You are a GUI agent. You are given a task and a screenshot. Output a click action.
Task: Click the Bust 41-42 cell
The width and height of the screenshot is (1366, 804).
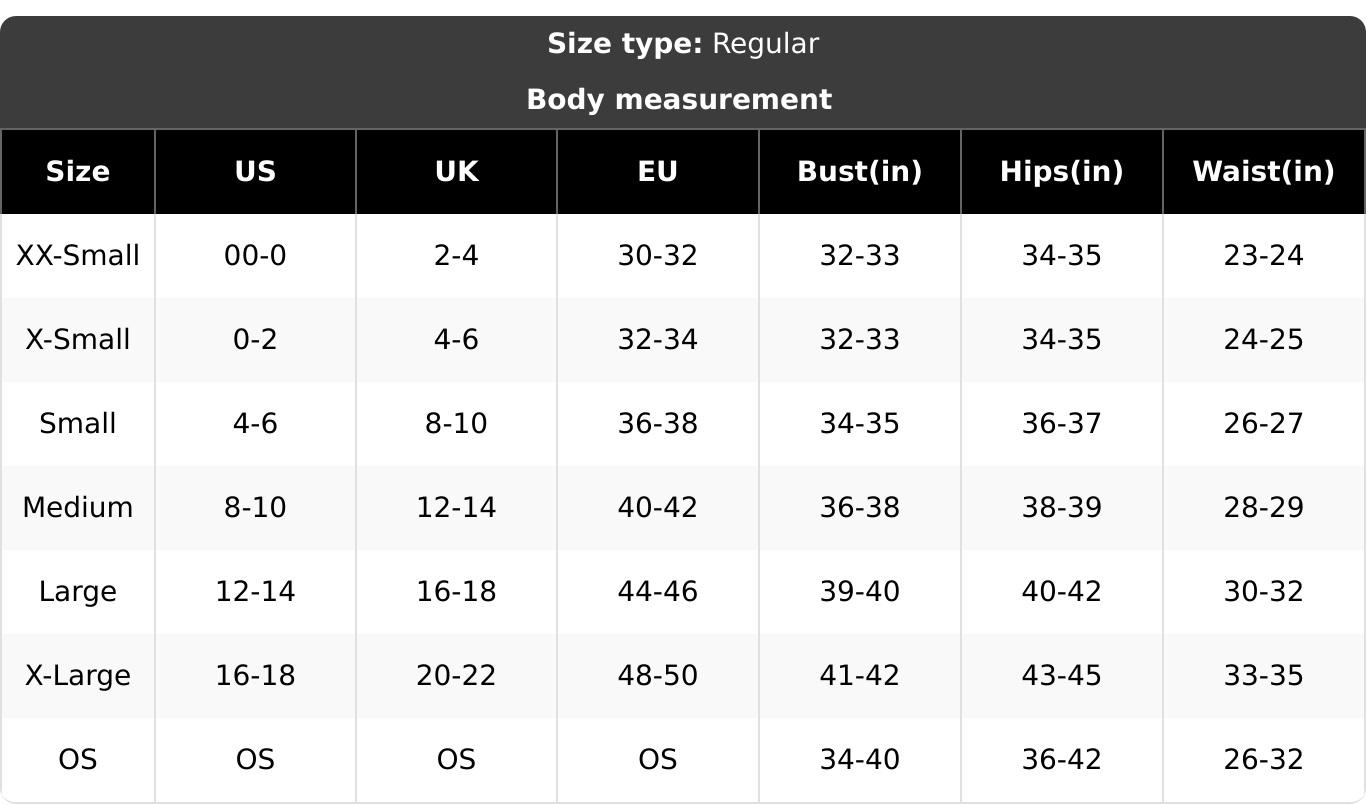[x=859, y=675]
